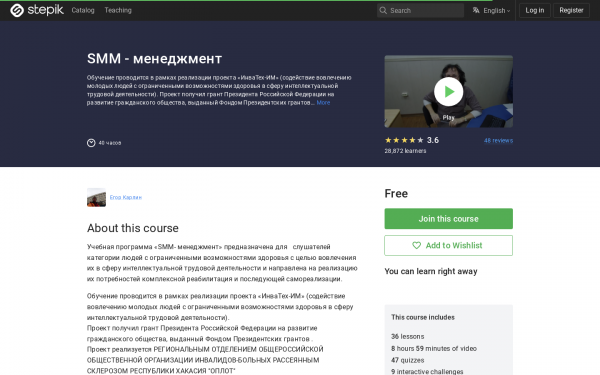Image resolution: width=600 pixels, height=375 pixels.
Task: Expand description with More link
Action: point(323,103)
